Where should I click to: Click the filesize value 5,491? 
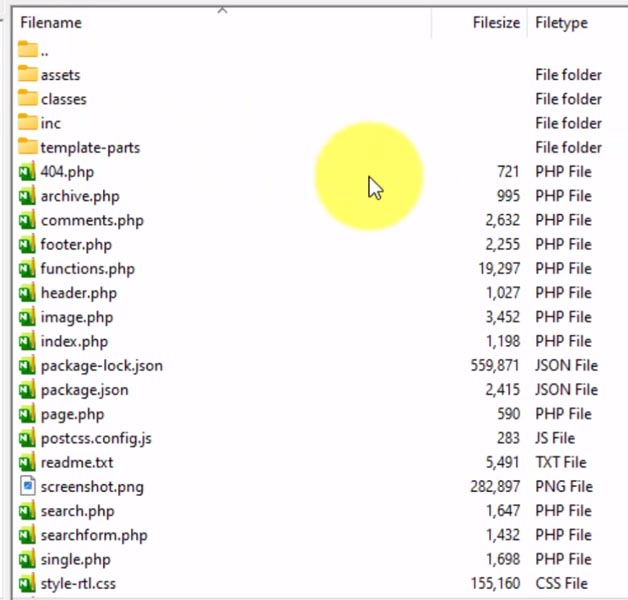pyautogui.click(x=503, y=463)
